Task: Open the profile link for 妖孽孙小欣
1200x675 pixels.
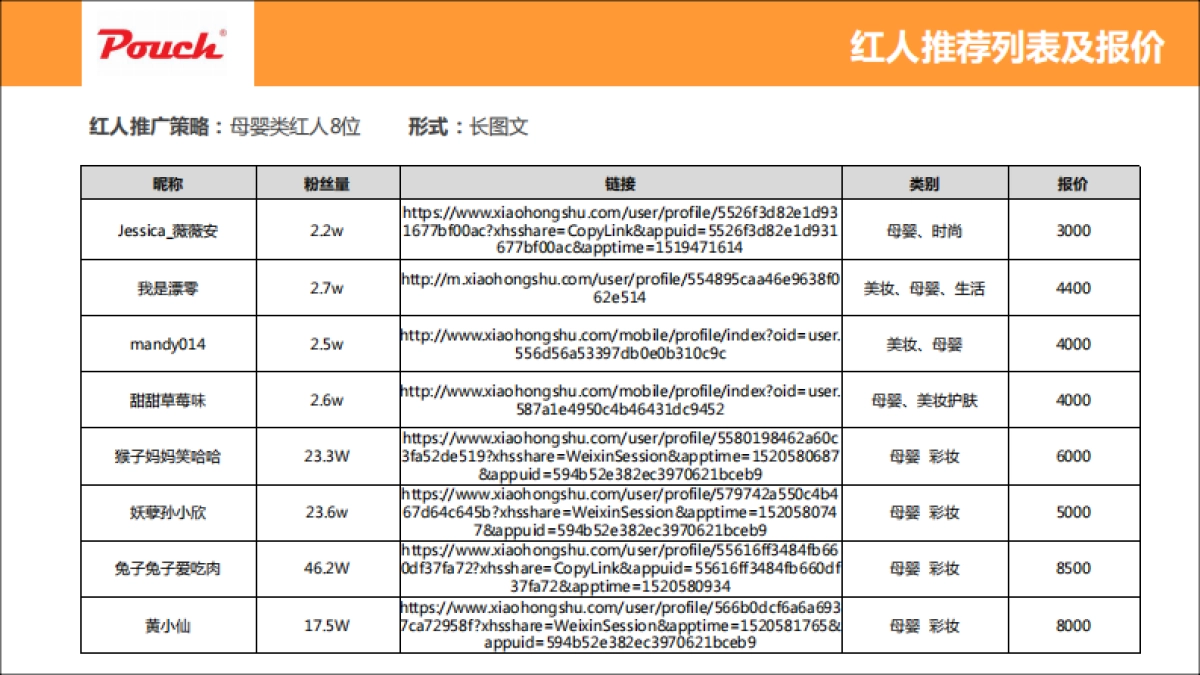Action: [x=620, y=512]
